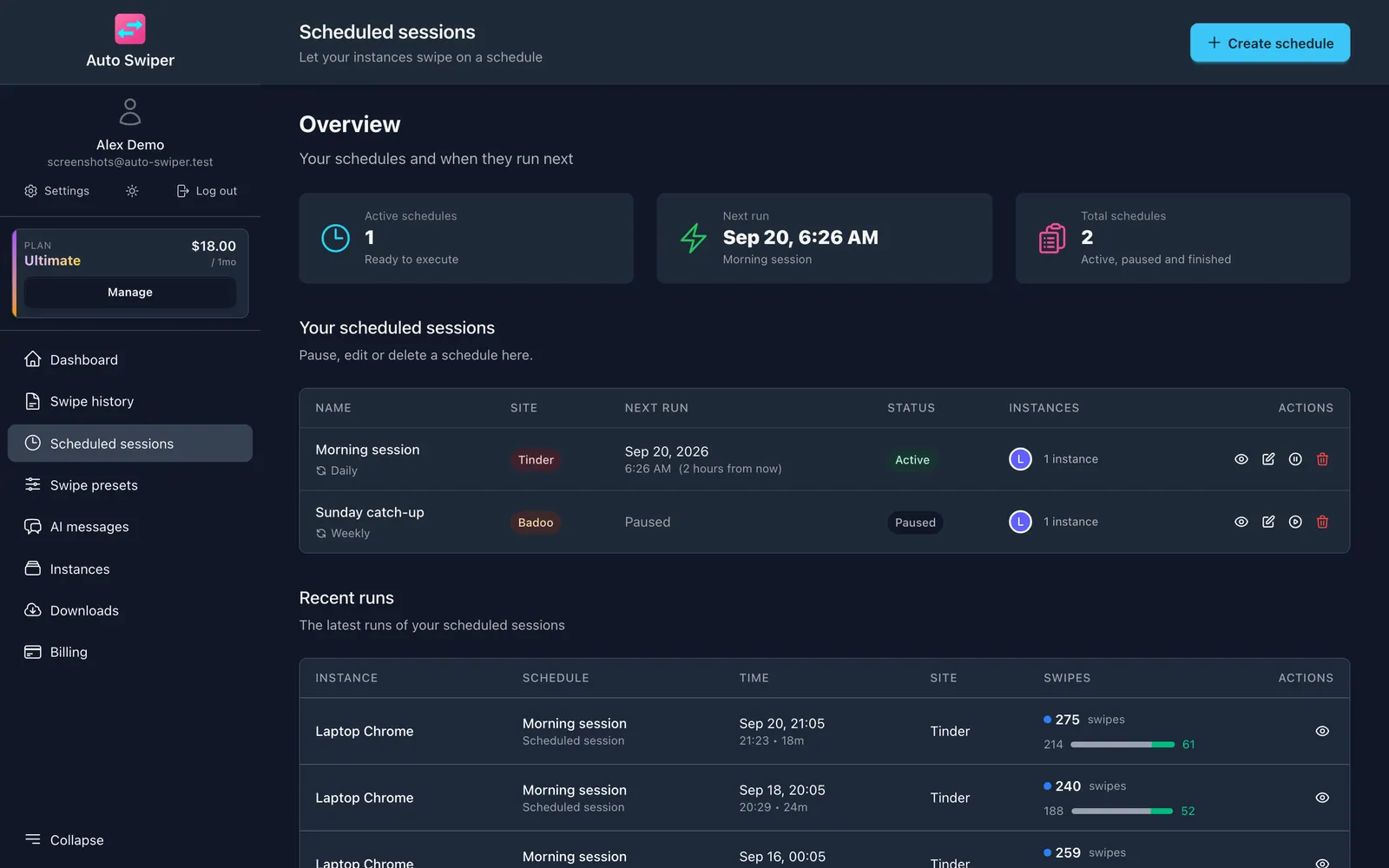Viewport: 1389px width, 868px height.
Task: Click the lightning bolt icon in Next run card
Action: point(694,238)
